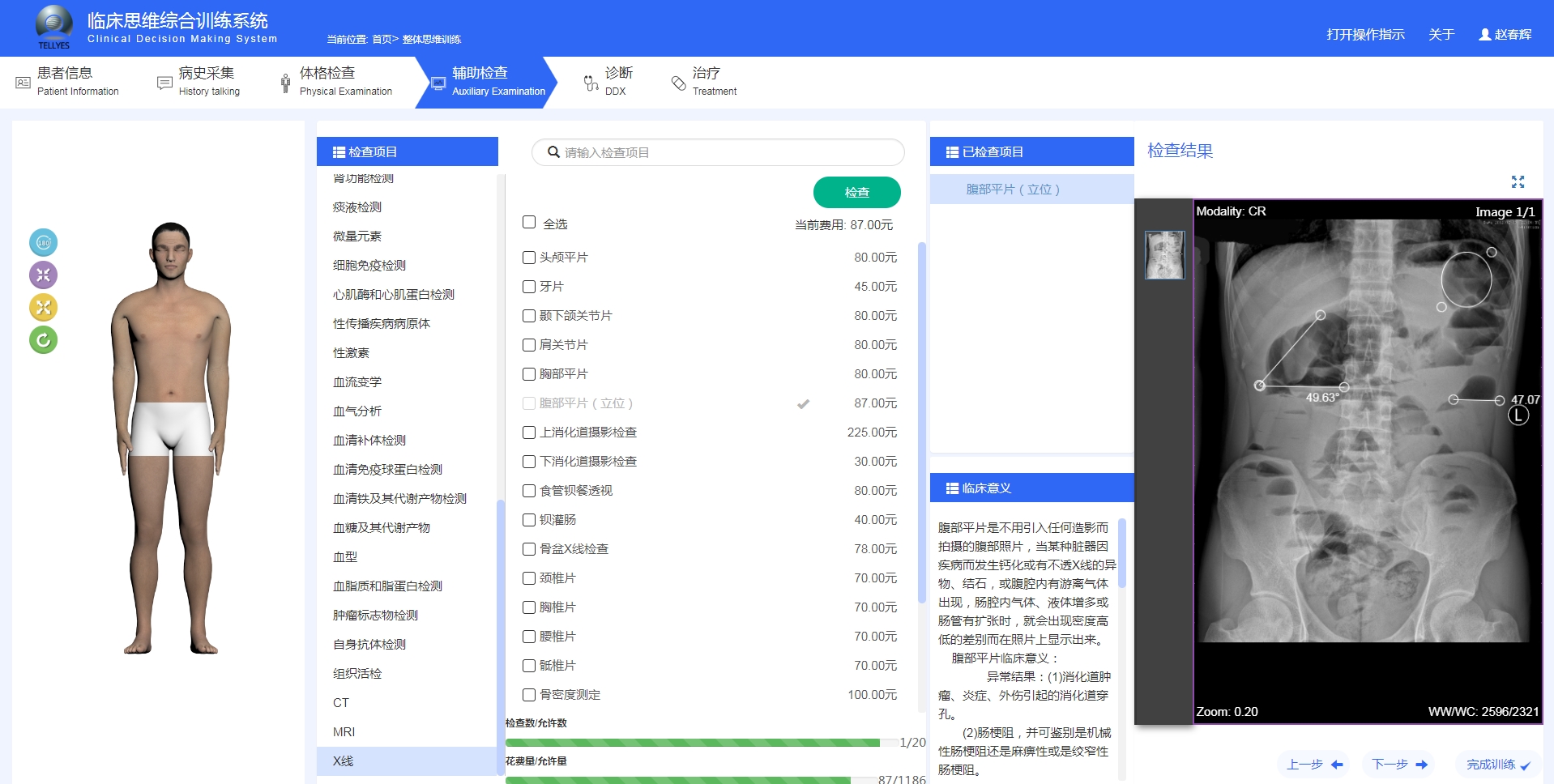Image resolution: width=1554 pixels, height=784 pixels.
Task: Click the 请输入检查项目 search field
Action: [x=718, y=152]
